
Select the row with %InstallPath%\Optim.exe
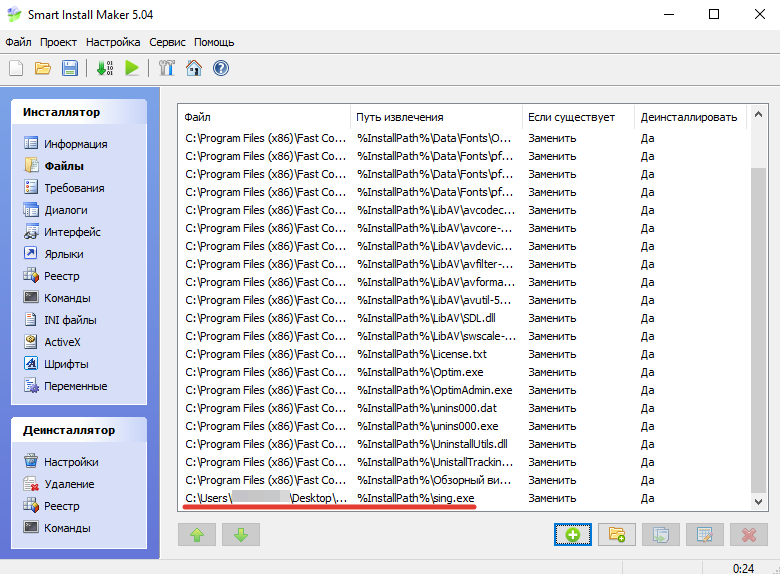(x=464, y=372)
